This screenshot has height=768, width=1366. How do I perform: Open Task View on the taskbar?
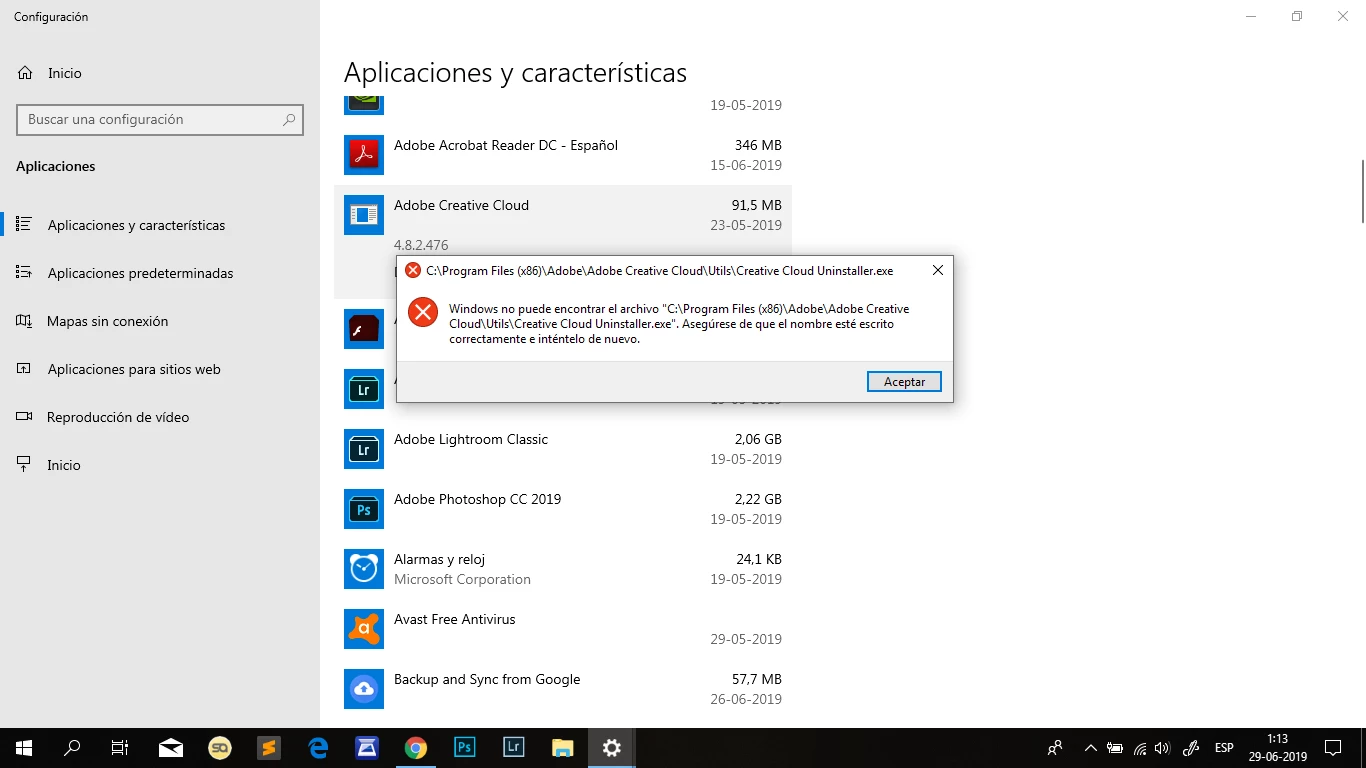(x=120, y=748)
